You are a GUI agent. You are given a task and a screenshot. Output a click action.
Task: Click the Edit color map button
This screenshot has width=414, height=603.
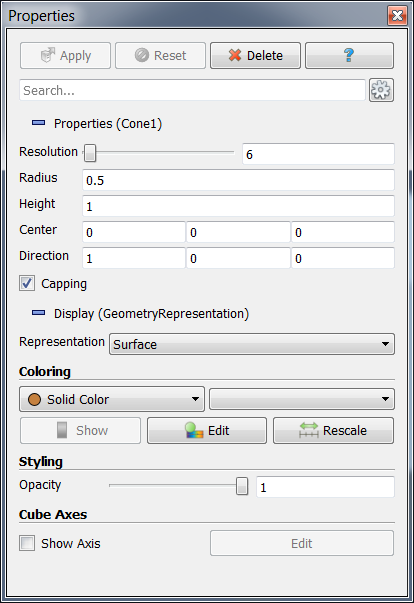click(207, 430)
